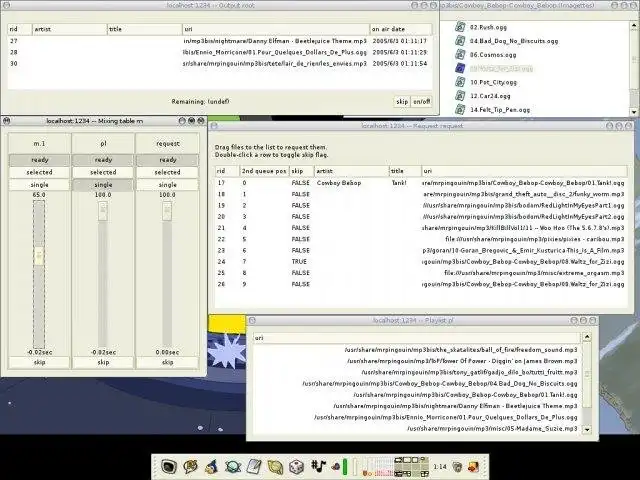Image resolution: width=640 pixels, height=480 pixels.
Task: Toggle the selected button for request channel
Action: [167, 172]
